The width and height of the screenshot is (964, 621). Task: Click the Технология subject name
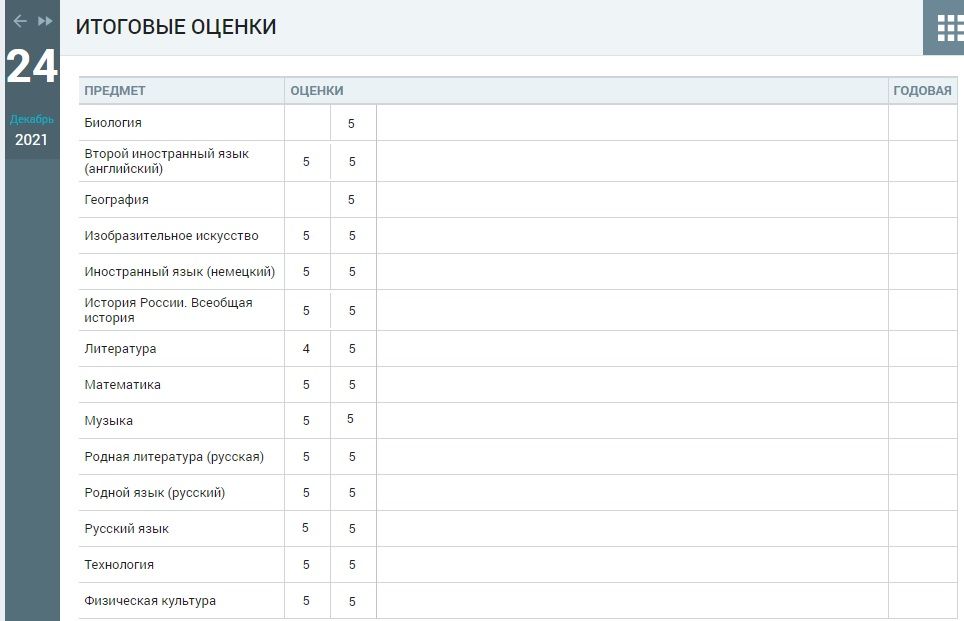tap(119, 565)
